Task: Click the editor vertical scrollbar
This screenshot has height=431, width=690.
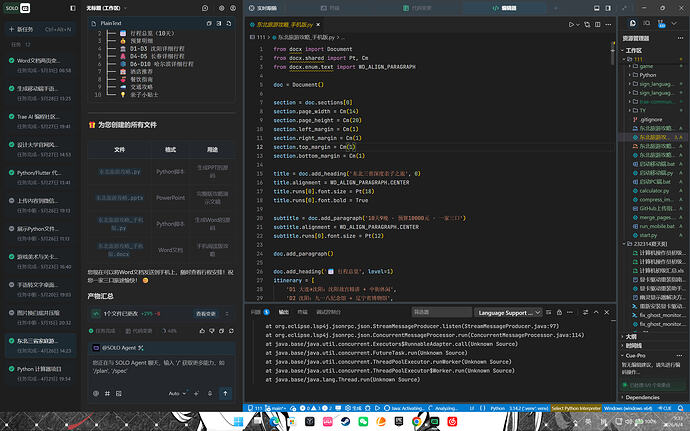Action: click(613, 53)
